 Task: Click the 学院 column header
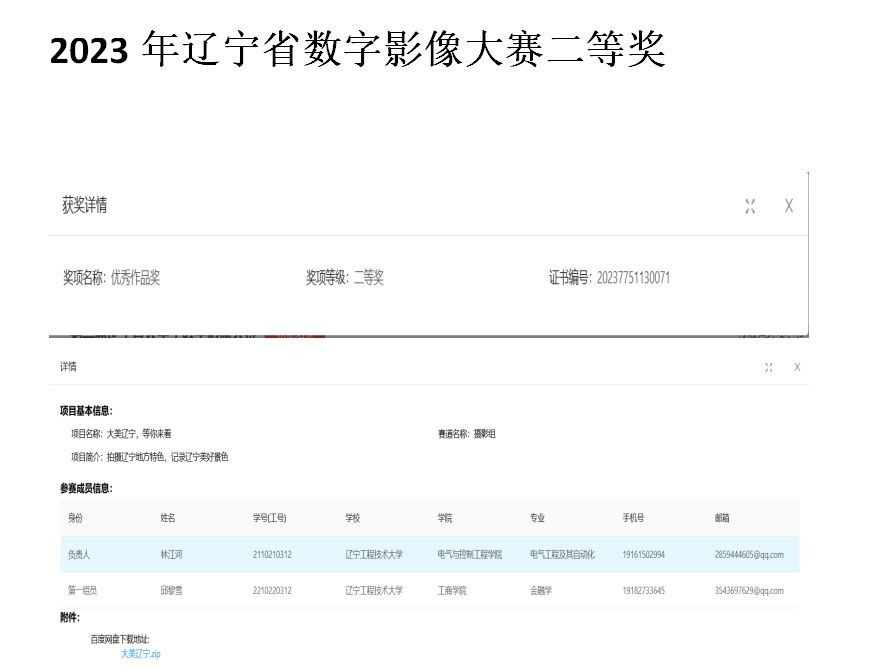click(x=445, y=518)
